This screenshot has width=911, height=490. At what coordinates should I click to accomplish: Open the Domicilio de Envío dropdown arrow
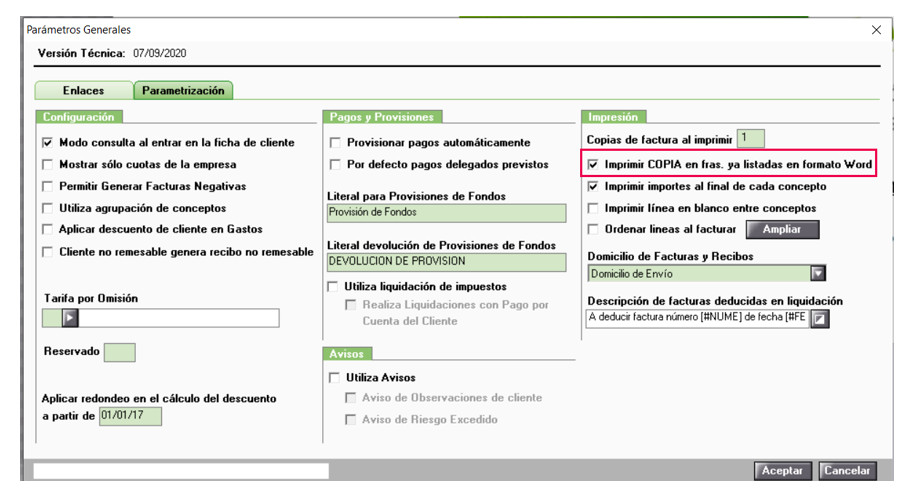coord(818,273)
